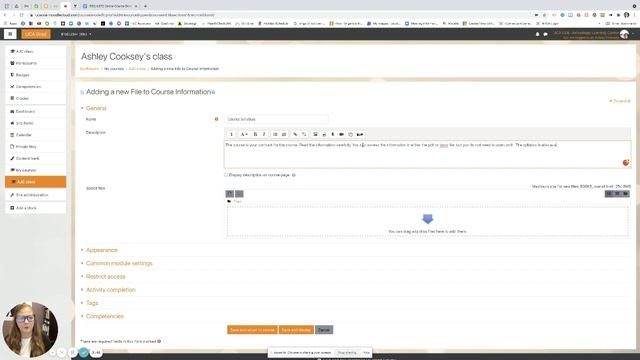640x360 pixels.
Task: Enable Display description on course page
Action: [x=226, y=175]
